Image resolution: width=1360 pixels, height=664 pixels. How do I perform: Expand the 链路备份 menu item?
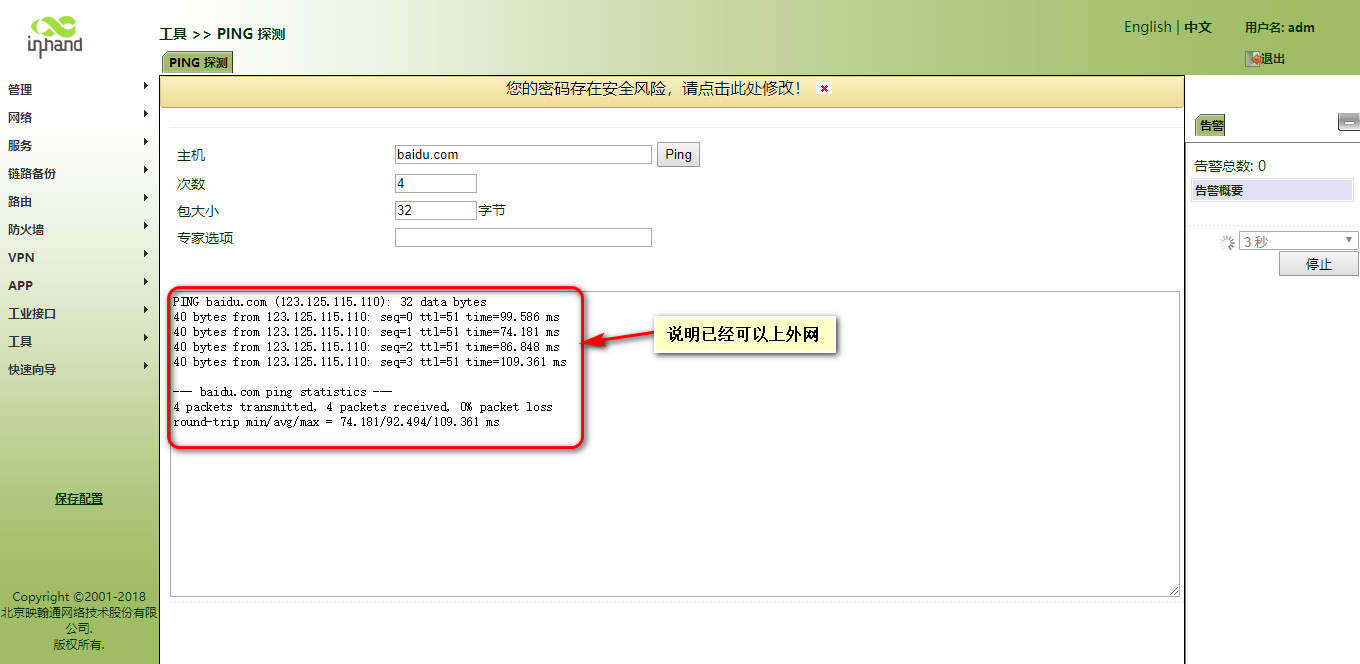click(x=32, y=173)
